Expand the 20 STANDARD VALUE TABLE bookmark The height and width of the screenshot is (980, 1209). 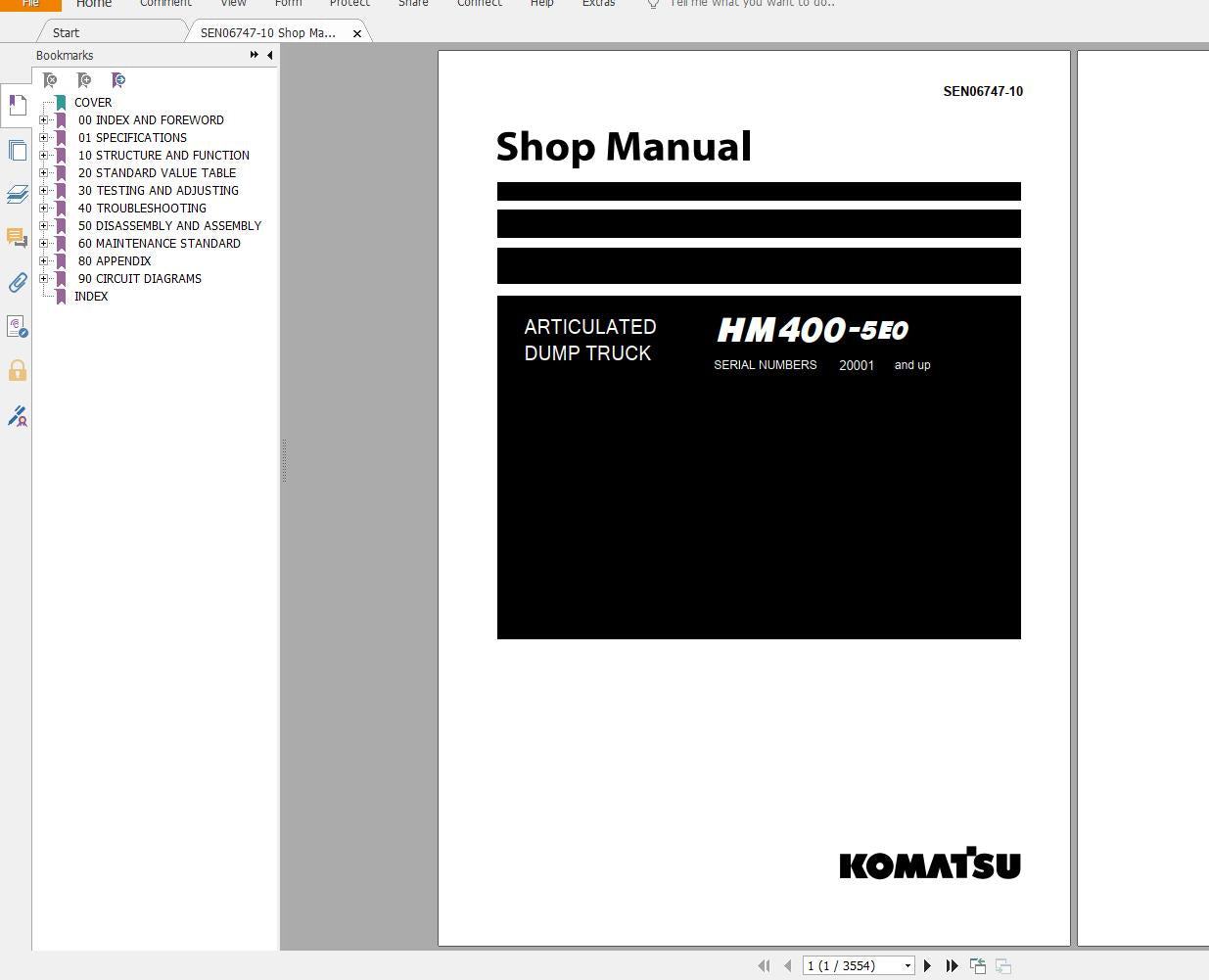coord(43,172)
